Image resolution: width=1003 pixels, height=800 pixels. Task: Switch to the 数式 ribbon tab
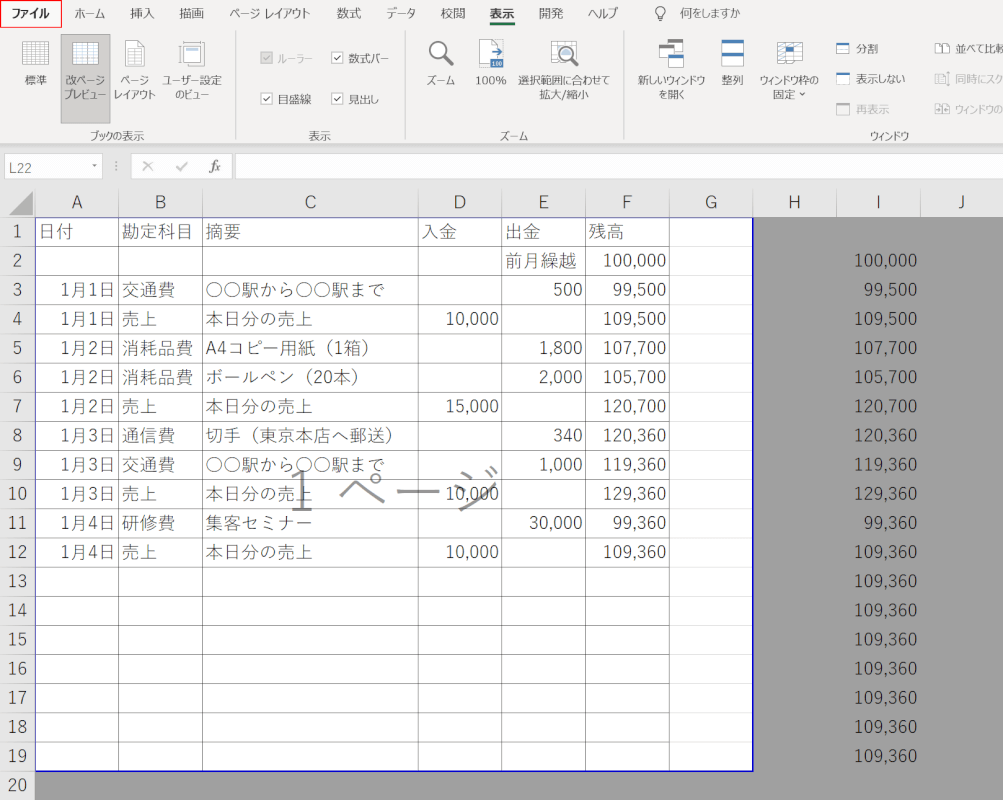pos(349,14)
